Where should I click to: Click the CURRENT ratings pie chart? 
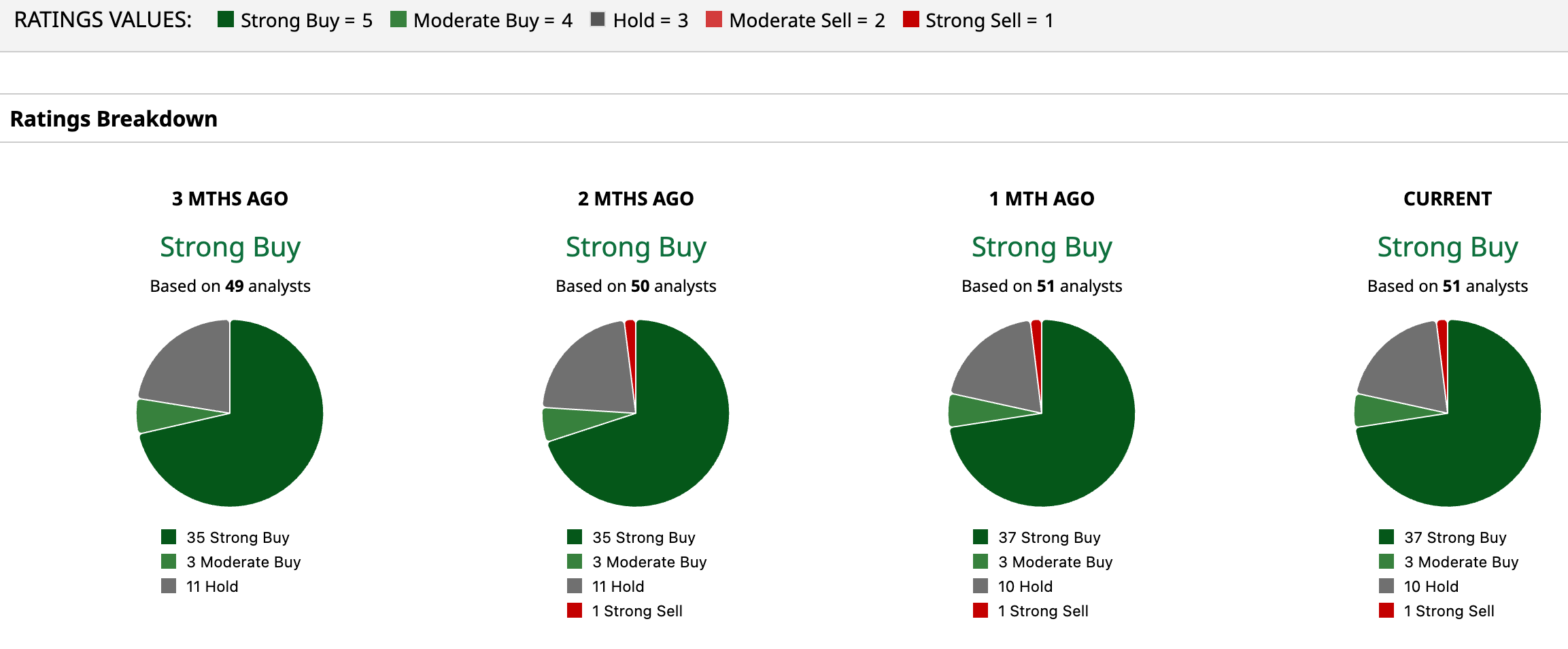tap(1448, 413)
